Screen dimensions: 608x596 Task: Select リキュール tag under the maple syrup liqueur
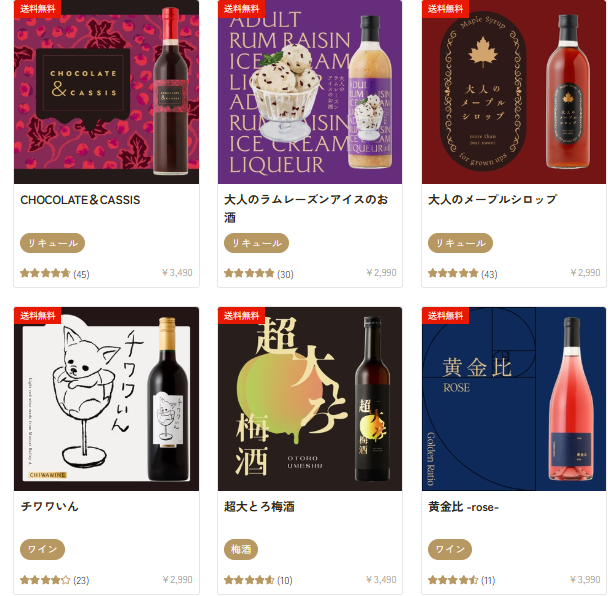460,243
